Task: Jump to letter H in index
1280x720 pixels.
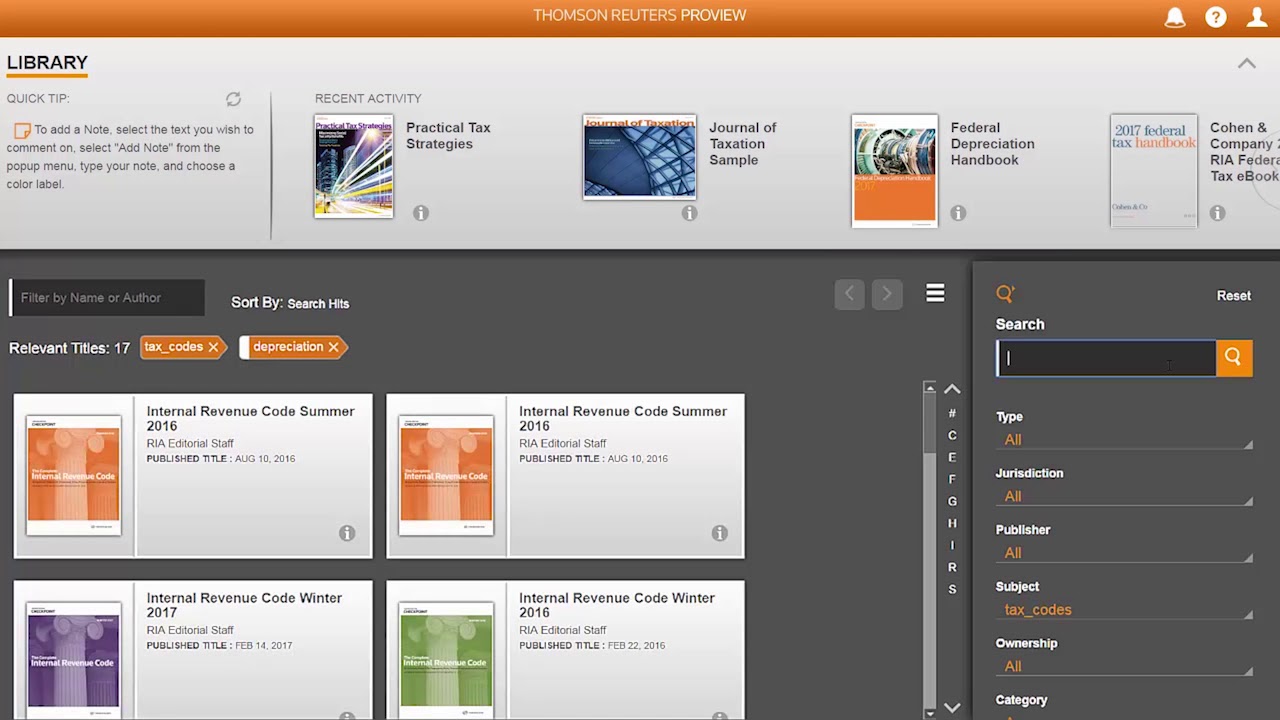Action: point(952,523)
